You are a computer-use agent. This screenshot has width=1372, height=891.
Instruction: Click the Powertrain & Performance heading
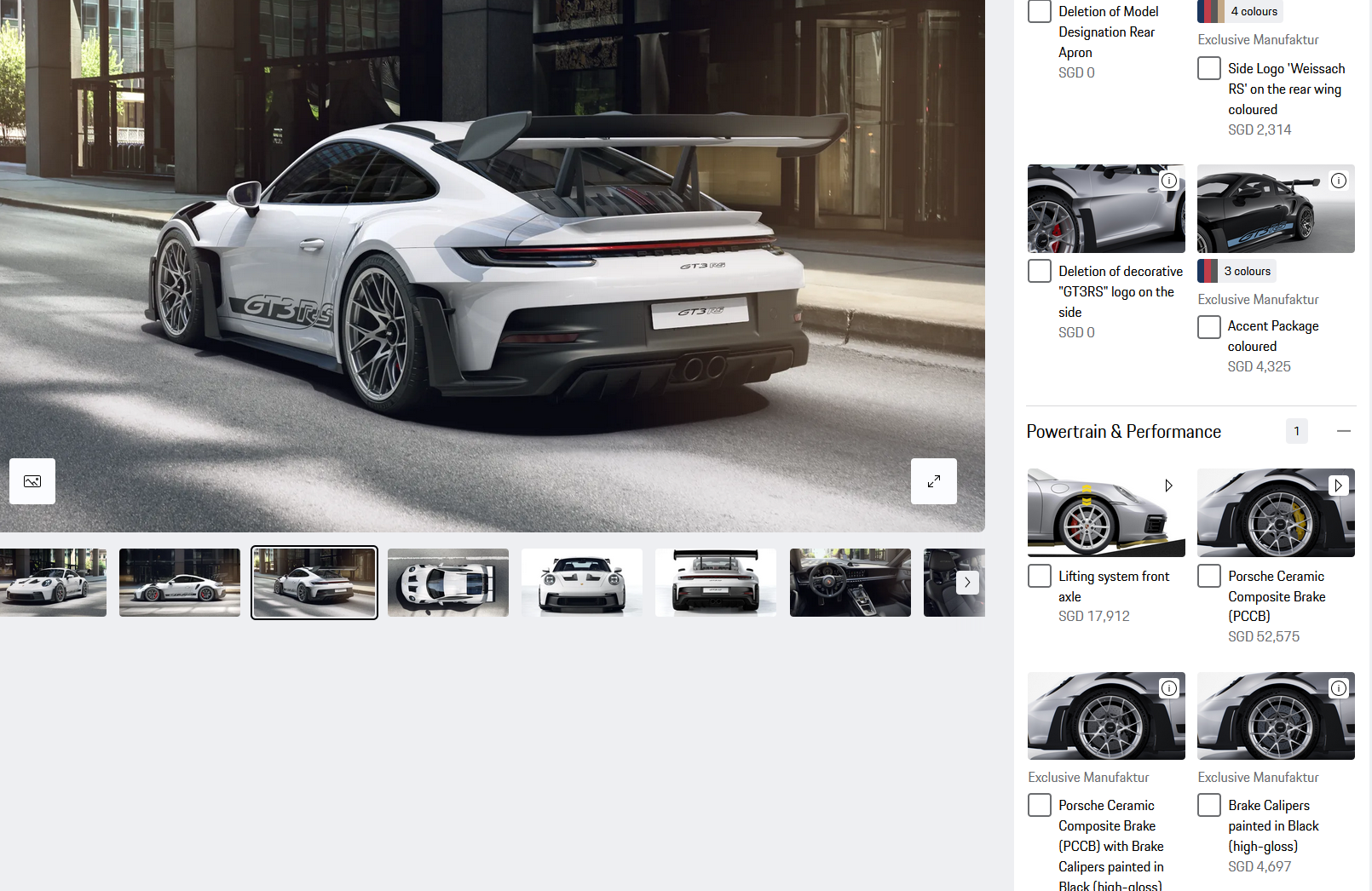pyautogui.click(x=1124, y=432)
